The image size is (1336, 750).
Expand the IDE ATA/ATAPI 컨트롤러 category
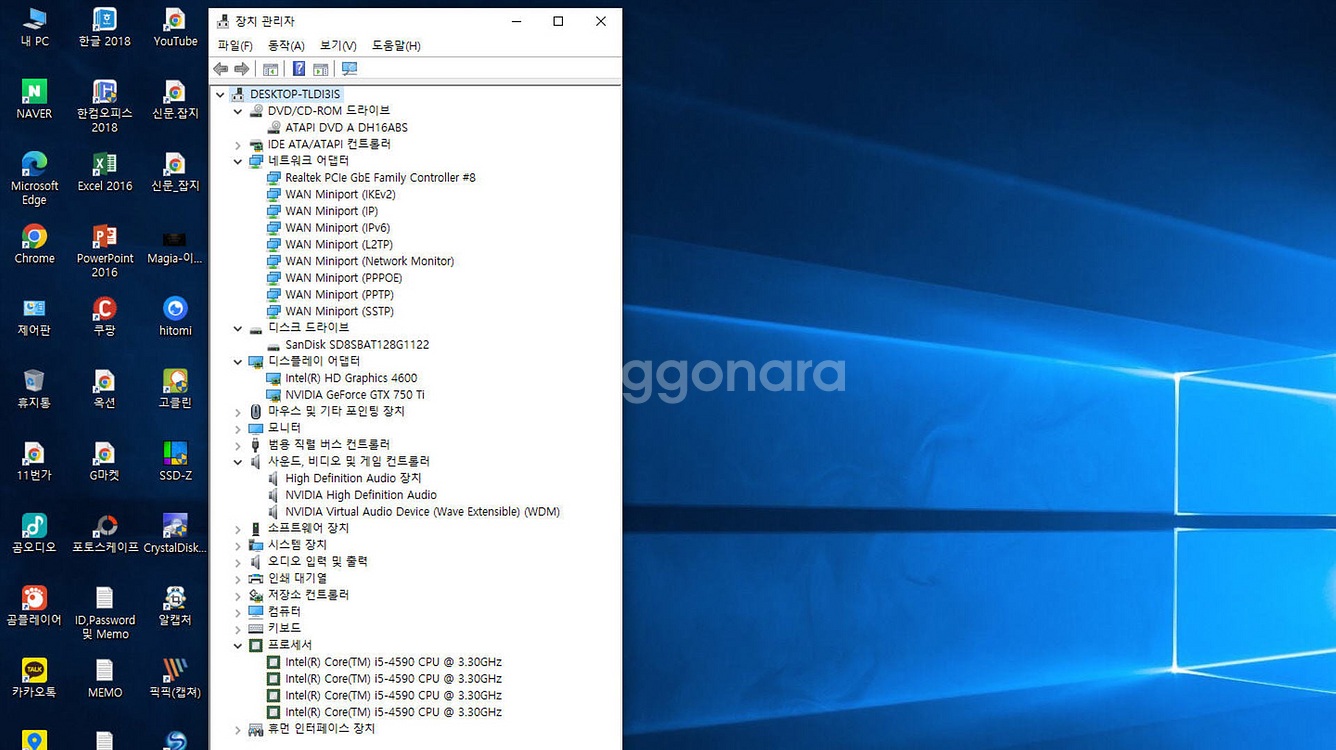(x=238, y=145)
